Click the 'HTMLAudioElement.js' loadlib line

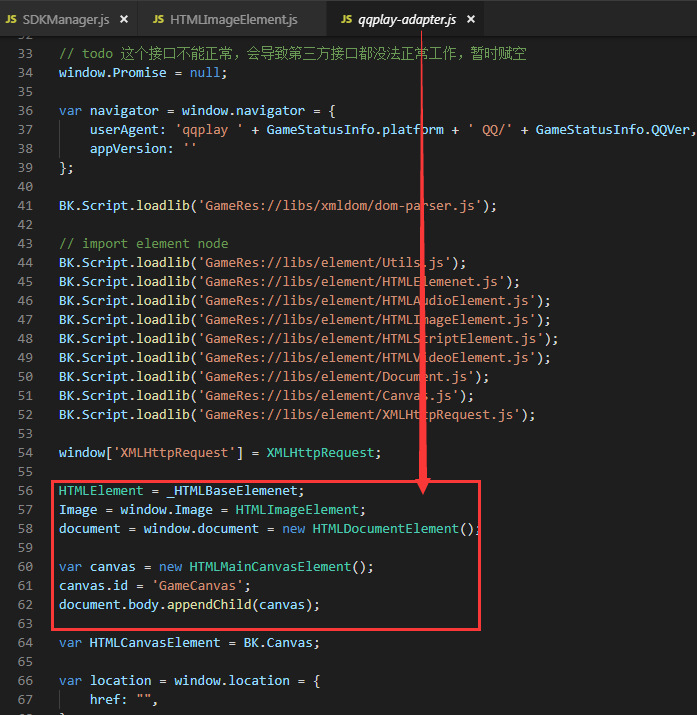pyautogui.click(x=305, y=301)
